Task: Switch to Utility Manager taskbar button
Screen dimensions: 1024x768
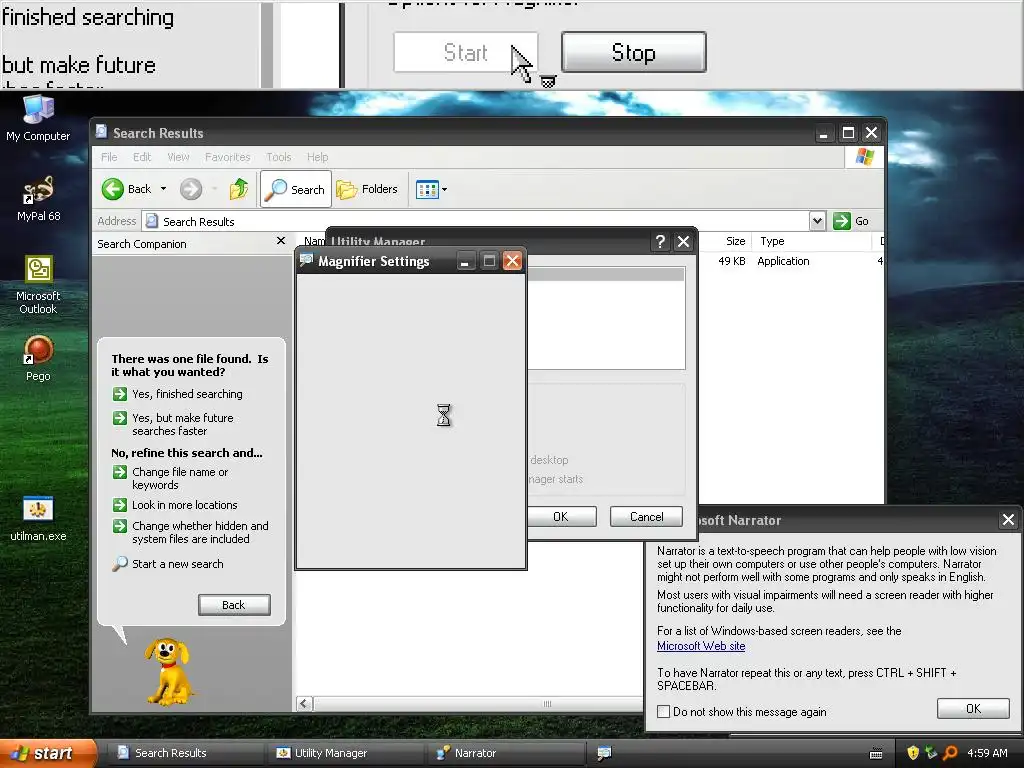Action: click(346, 753)
